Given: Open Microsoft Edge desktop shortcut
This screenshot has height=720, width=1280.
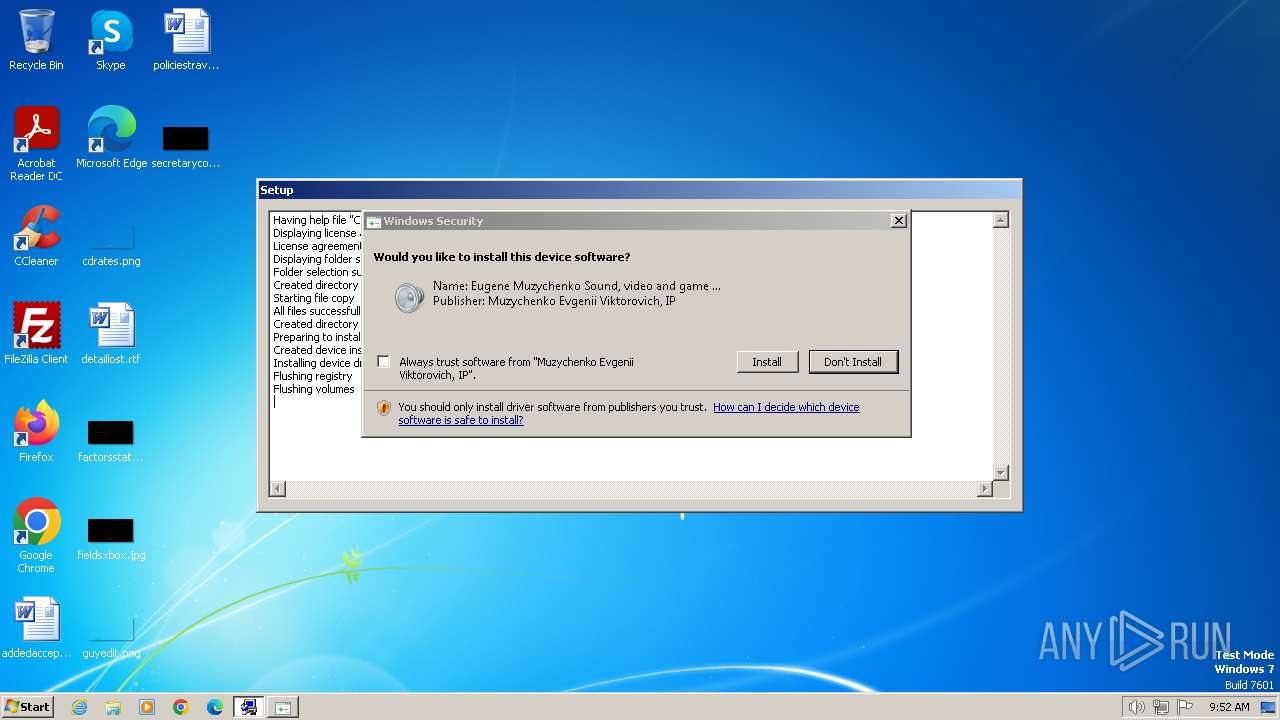Looking at the screenshot, I should (x=111, y=137).
